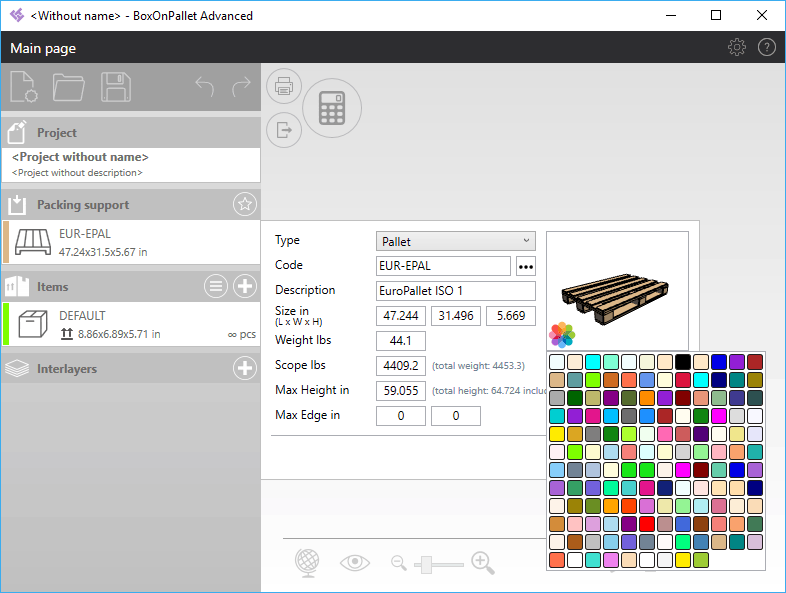Edit Max Height field 59.055
This screenshot has width=786, height=593.
point(401,390)
